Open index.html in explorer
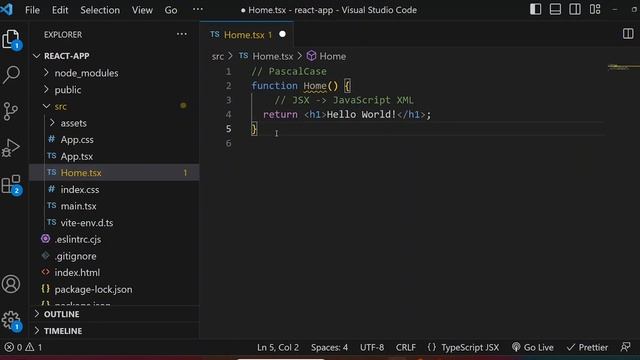The image size is (640, 360). [x=114, y=272]
